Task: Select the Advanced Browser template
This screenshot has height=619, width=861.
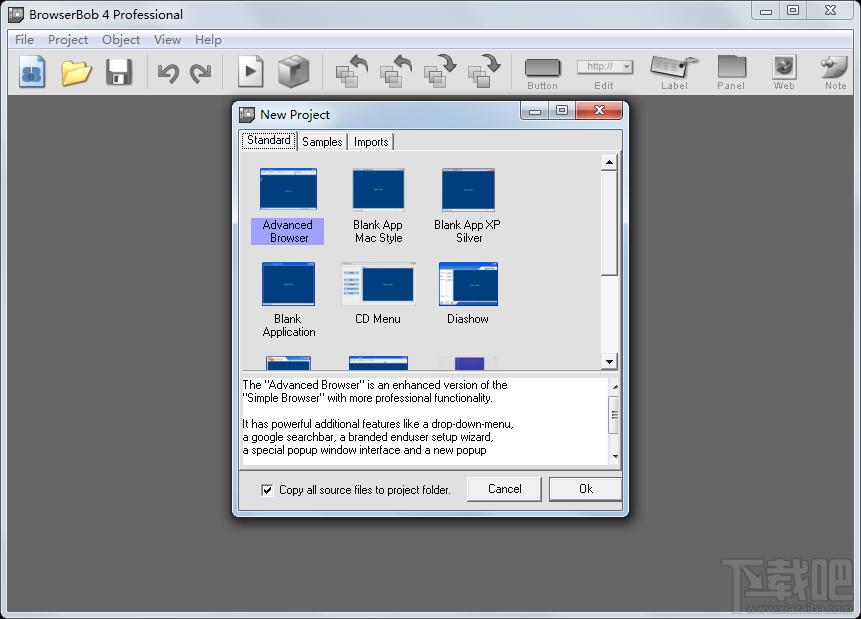Action: [x=288, y=206]
